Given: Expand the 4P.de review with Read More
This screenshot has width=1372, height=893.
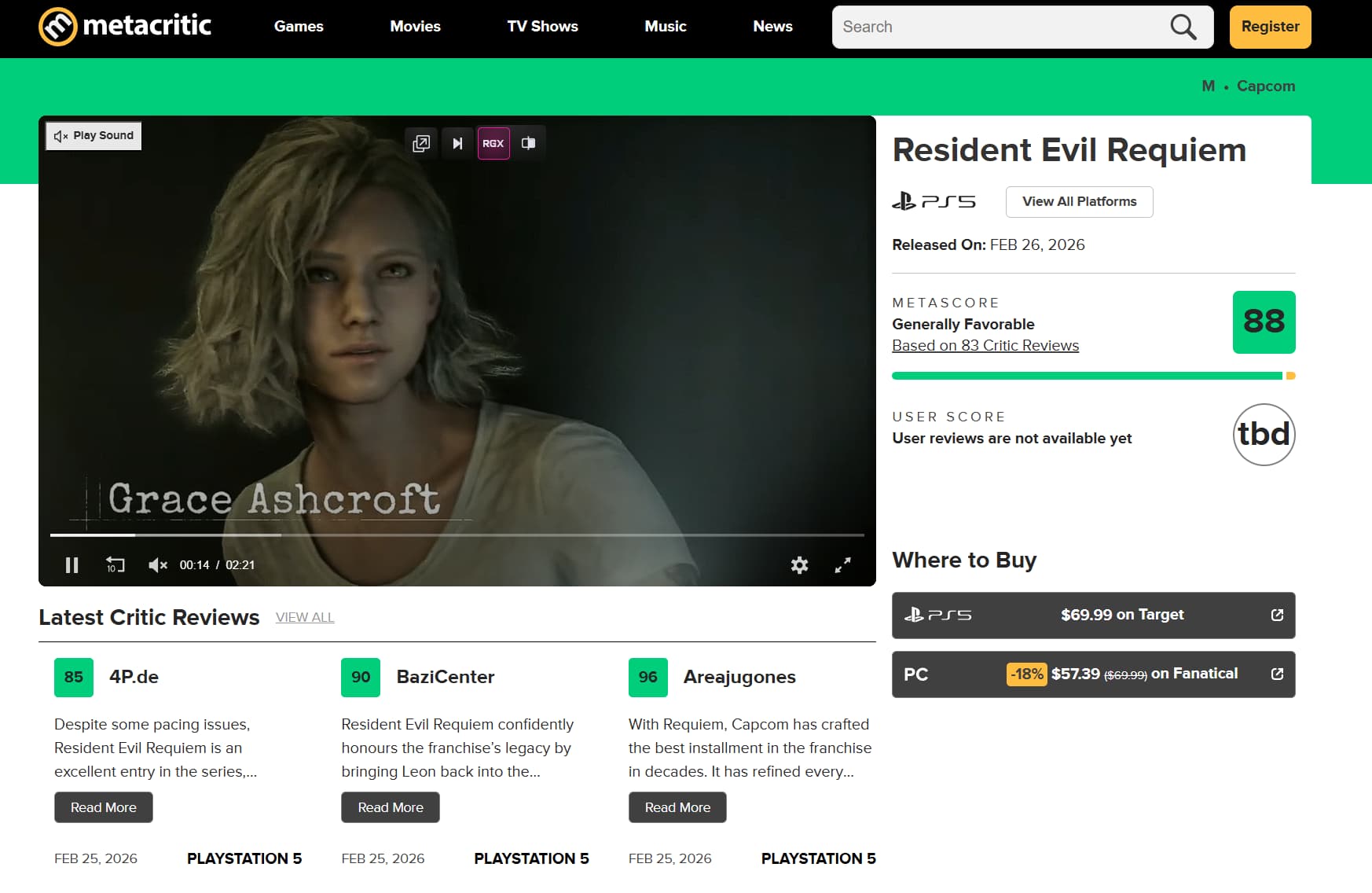Looking at the screenshot, I should click(x=103, y=807).
